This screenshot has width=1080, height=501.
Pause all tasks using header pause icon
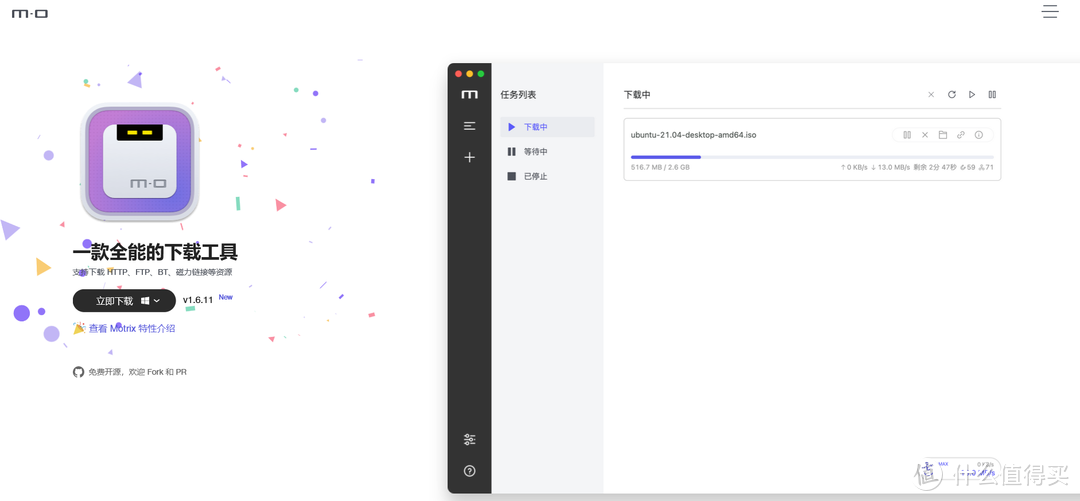[992, 95]
